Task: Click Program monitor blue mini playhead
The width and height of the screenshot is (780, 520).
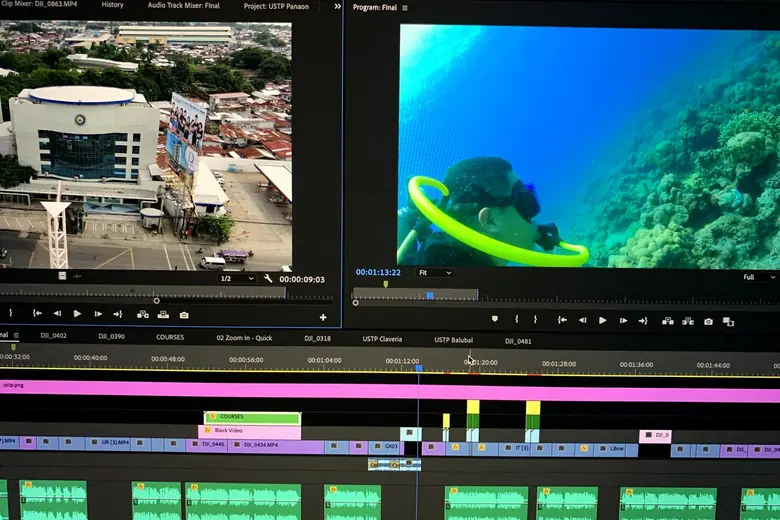Action: [x=430, y=296]
